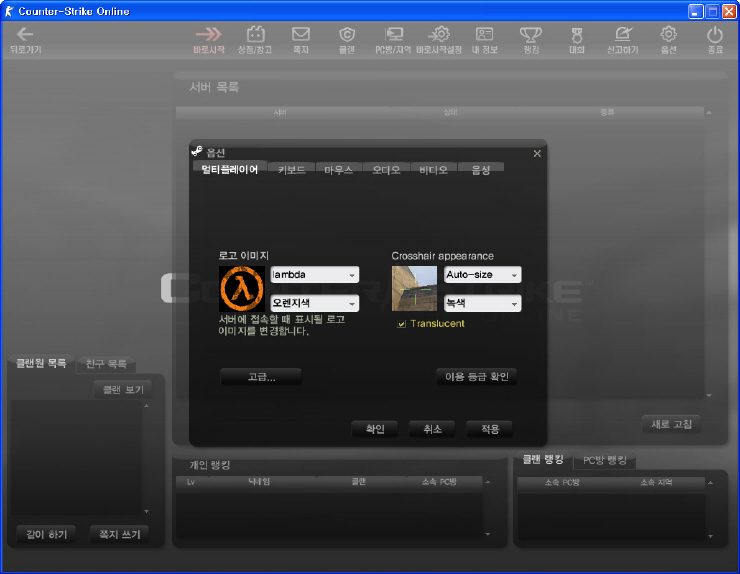Click server list scrollbar down arrow

pos(709,396)
